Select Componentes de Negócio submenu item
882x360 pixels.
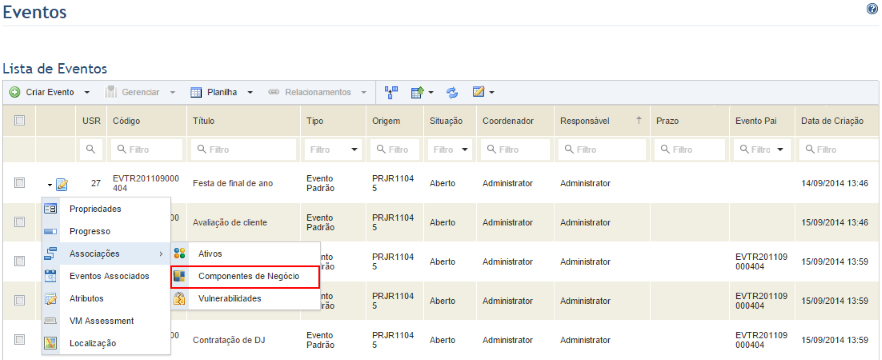(245, 276)
